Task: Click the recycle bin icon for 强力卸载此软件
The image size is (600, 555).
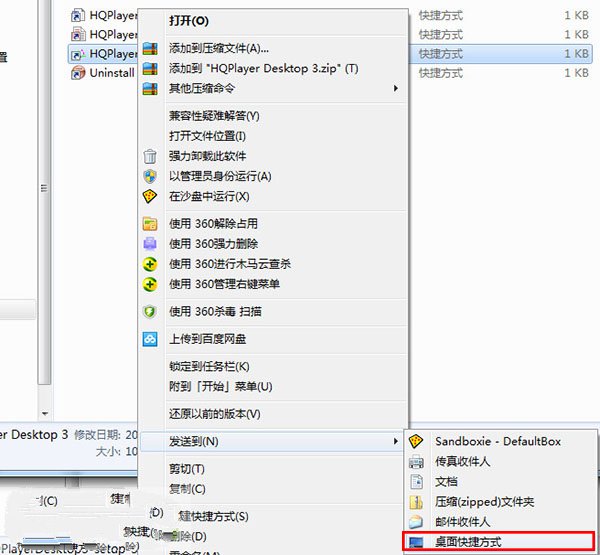Action: pos(150,156)
